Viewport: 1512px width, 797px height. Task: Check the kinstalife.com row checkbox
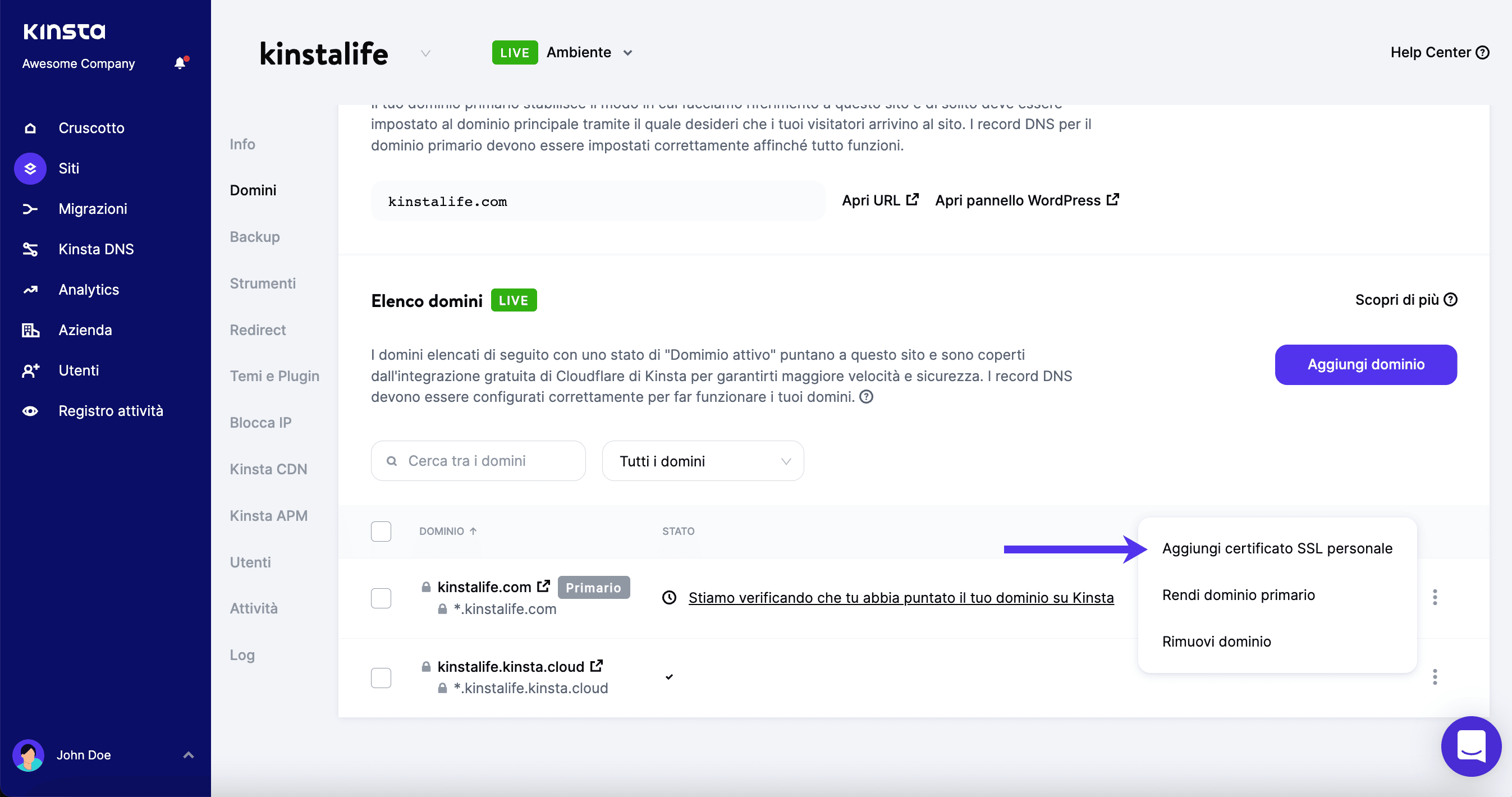click(x=381, y=597)
